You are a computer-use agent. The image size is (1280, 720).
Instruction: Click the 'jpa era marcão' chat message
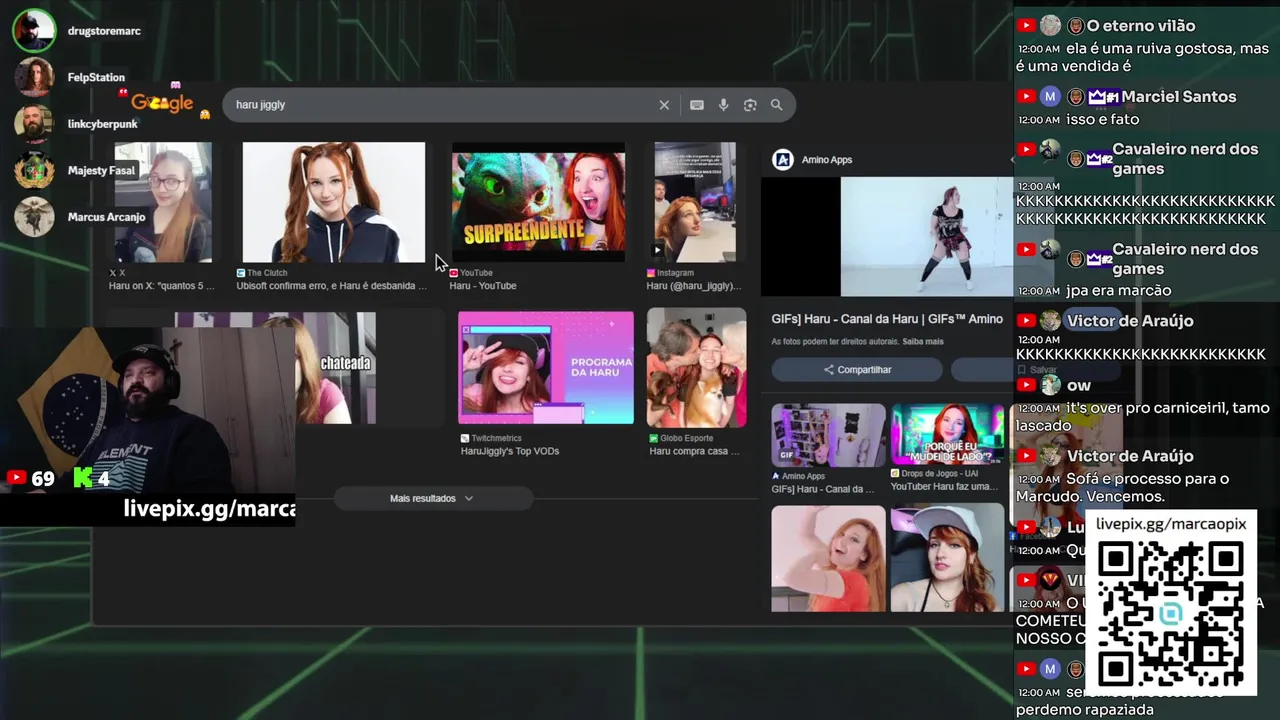coord(1118,291)
